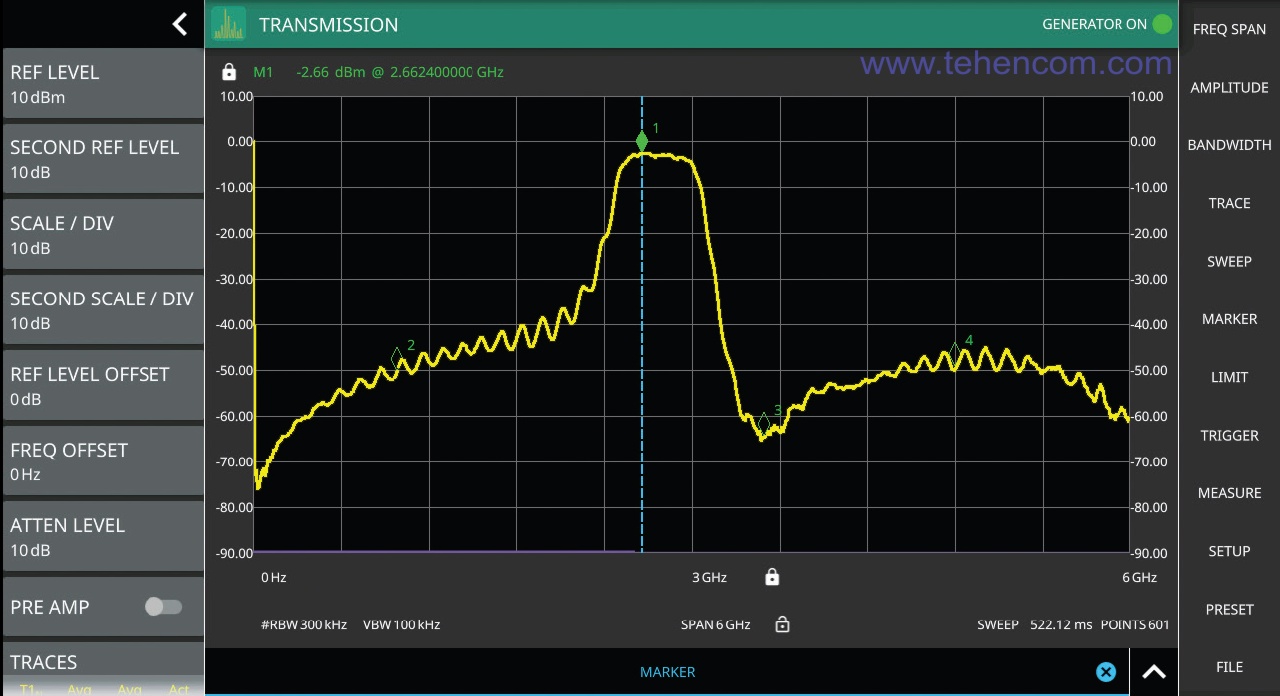Click the SWEEP 522.12 ms readout

1034,624
